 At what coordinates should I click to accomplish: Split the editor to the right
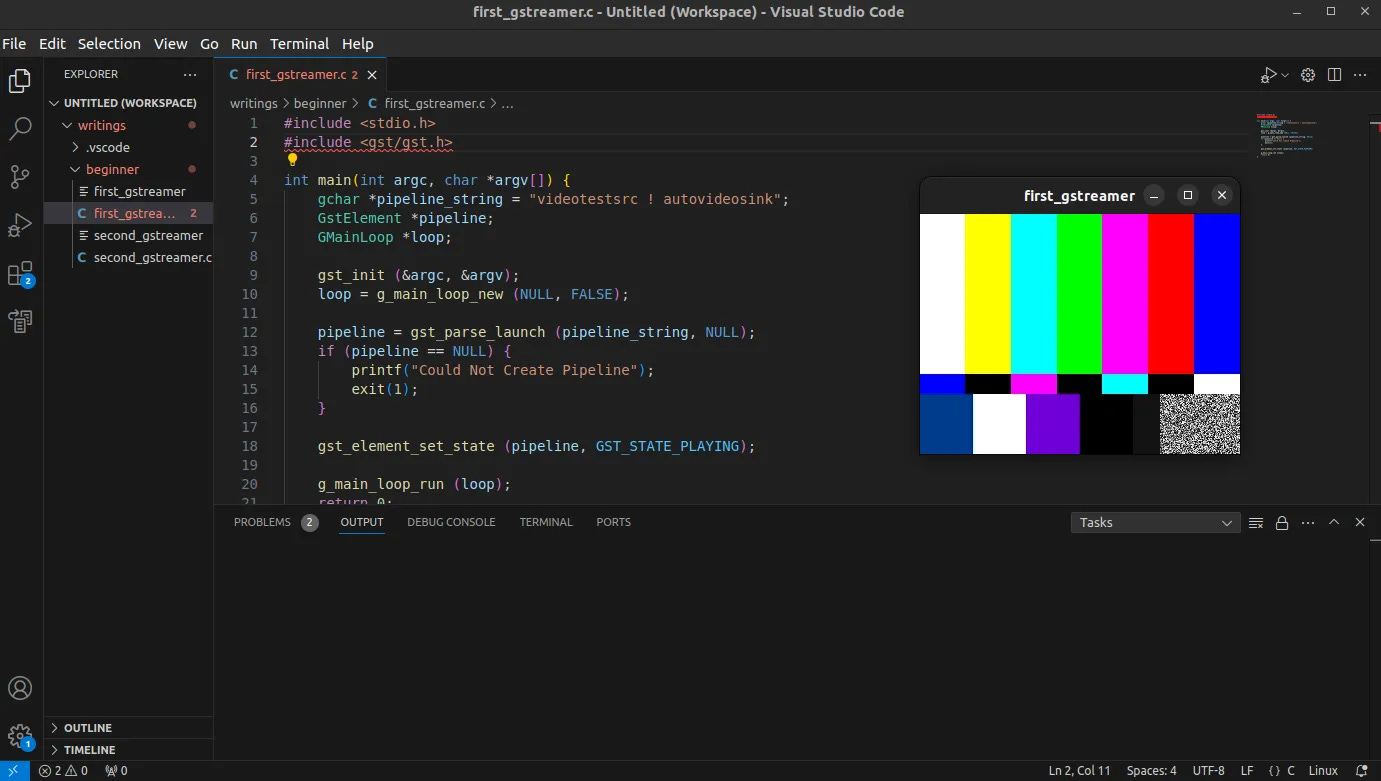click(1334, 75)
